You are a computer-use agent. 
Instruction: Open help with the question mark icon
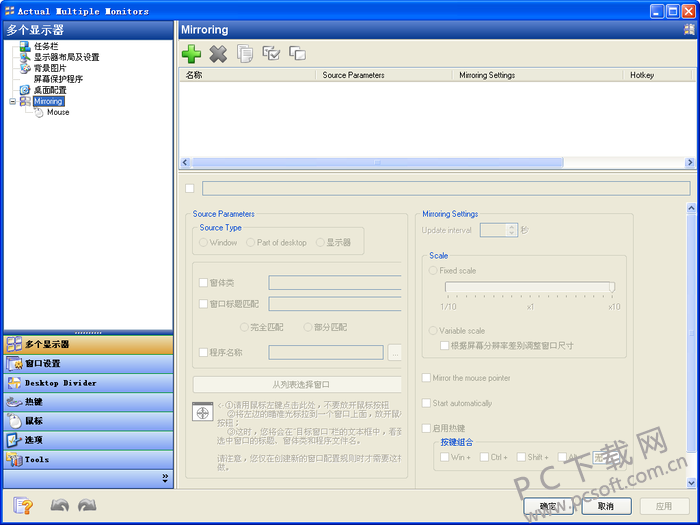tap(23, 506)
